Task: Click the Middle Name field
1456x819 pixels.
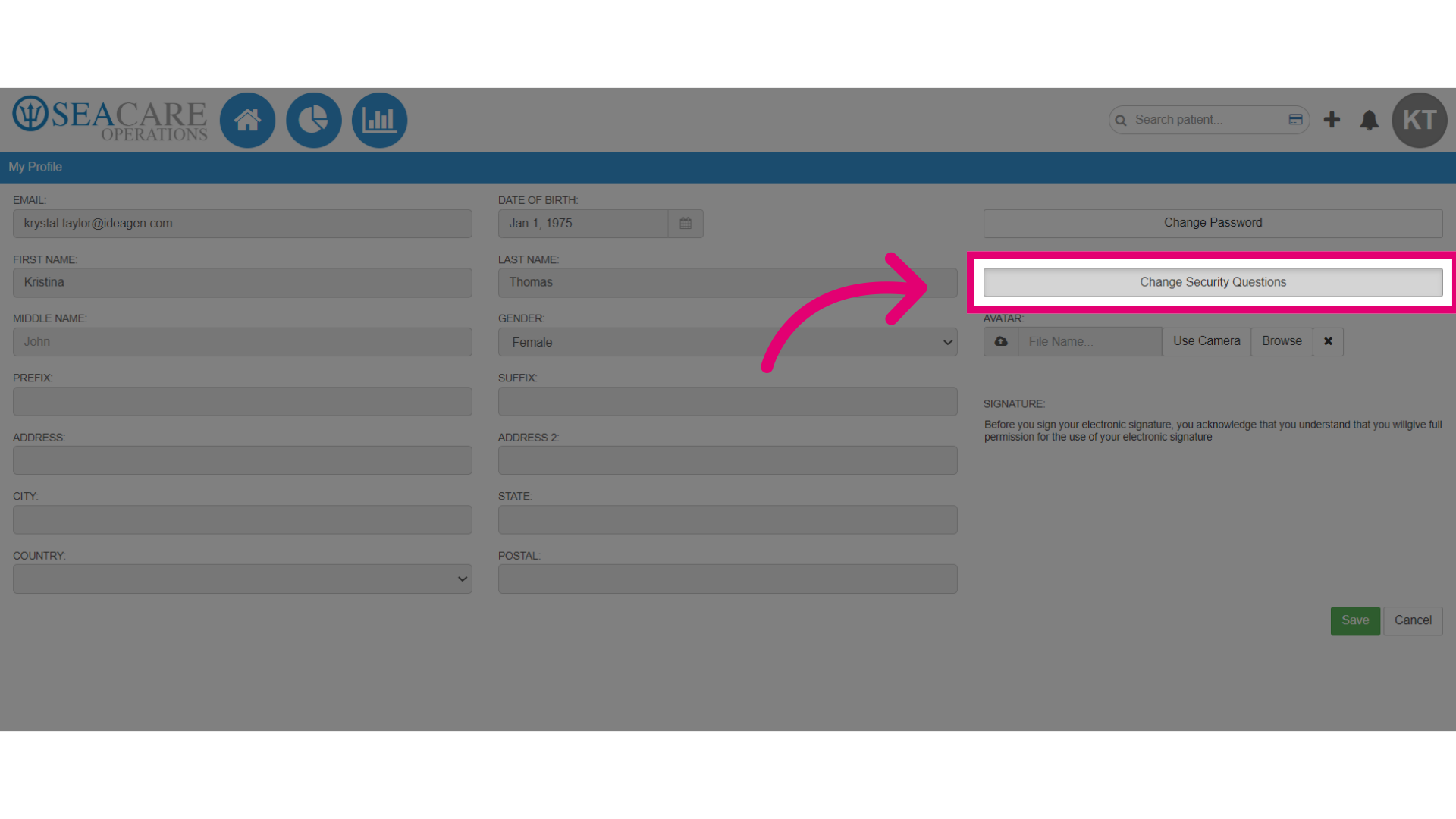Action: pos(243,342)
